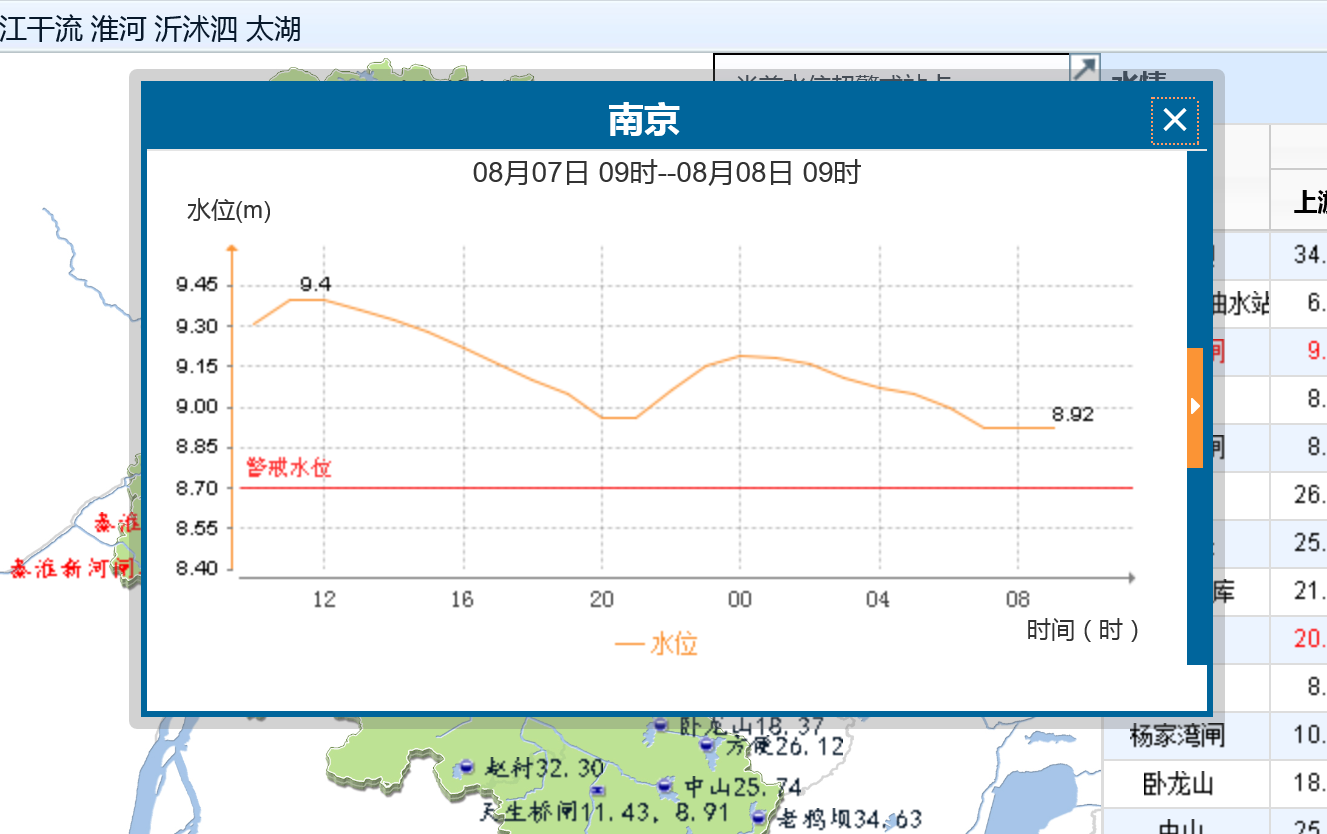Click the 上游 column header
The image size is (1327, 834).
[1310, 203]
